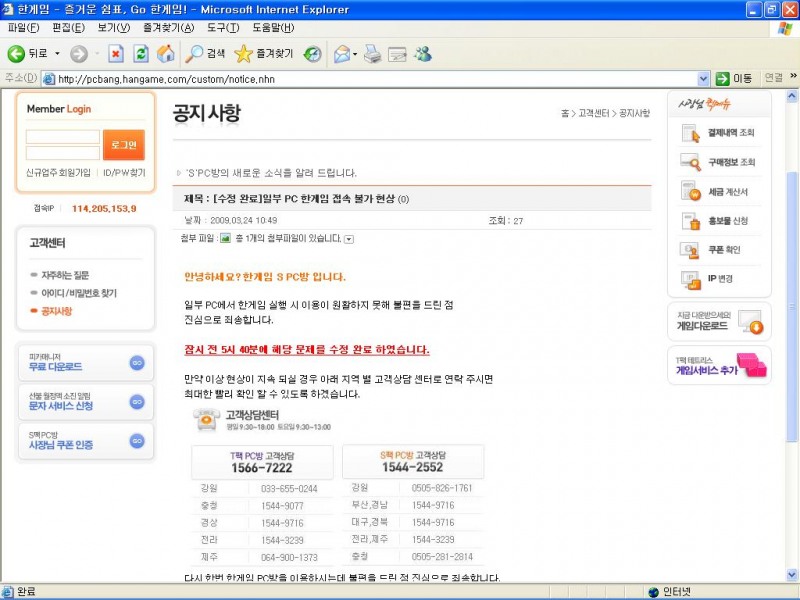Open the 편집(E) menu
Viewport: 800px width, 600px height.
coord(68,28)
